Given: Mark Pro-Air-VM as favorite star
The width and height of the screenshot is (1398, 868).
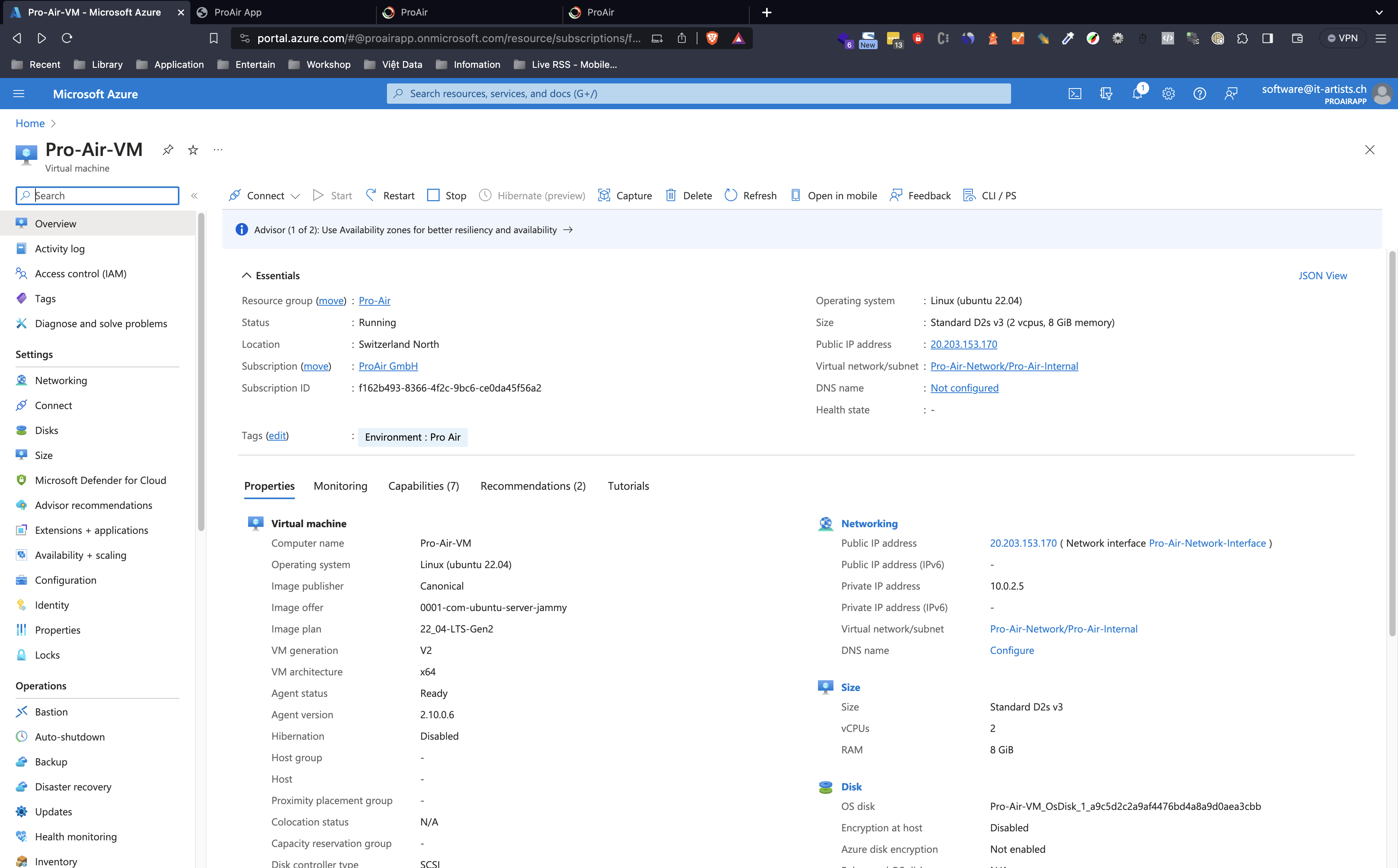Looking at the screenshot, I should pyautogui.click(x=193, y=150).
